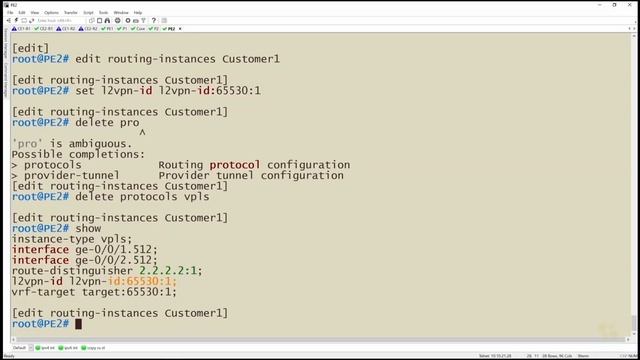Switch to the P1 session tab
This screenshot has width=640, height=360.
point(122,29)
